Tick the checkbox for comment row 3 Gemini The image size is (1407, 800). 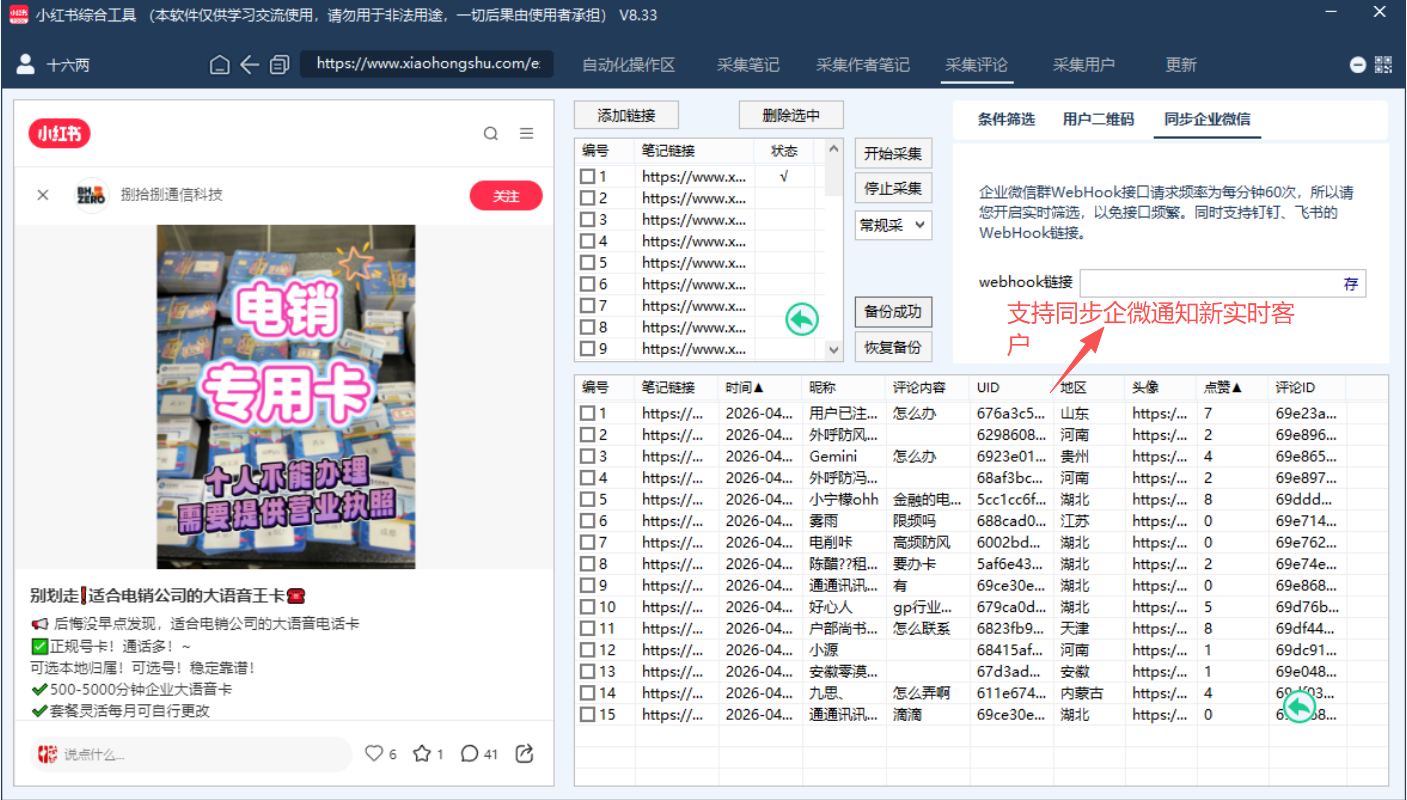tap(588, 457)
